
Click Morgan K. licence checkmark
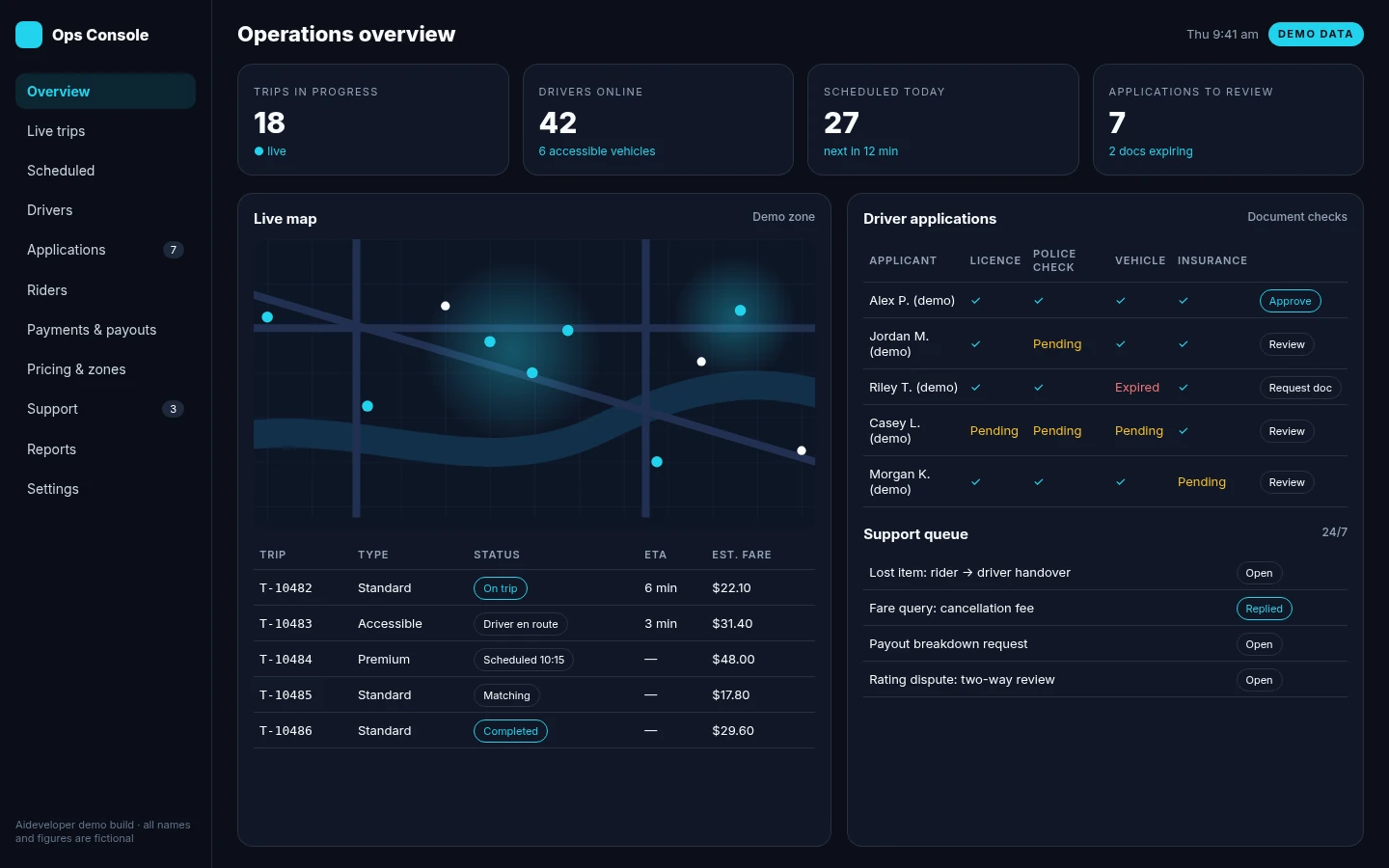(975, 482)
